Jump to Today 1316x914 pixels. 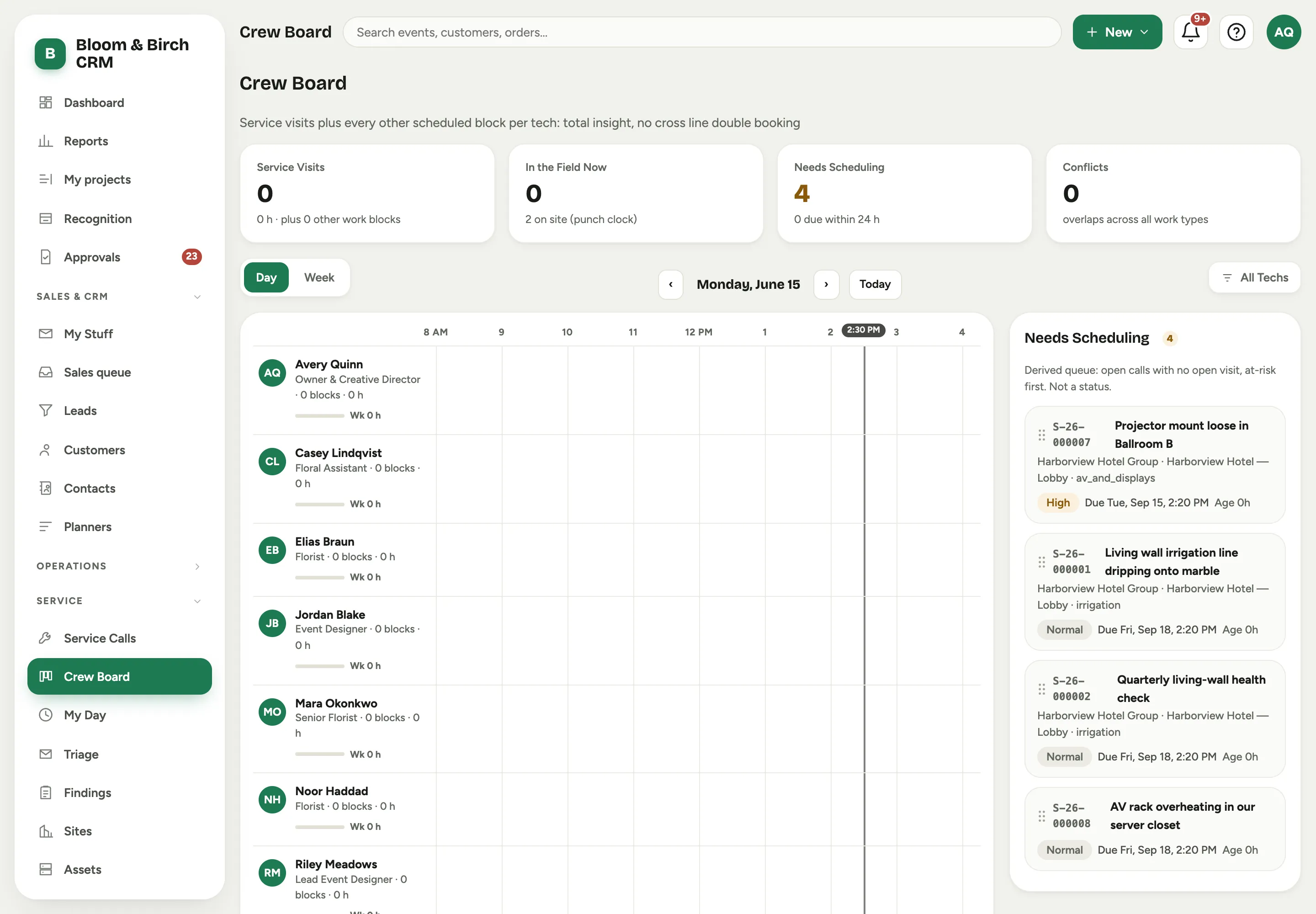(875, 285)
